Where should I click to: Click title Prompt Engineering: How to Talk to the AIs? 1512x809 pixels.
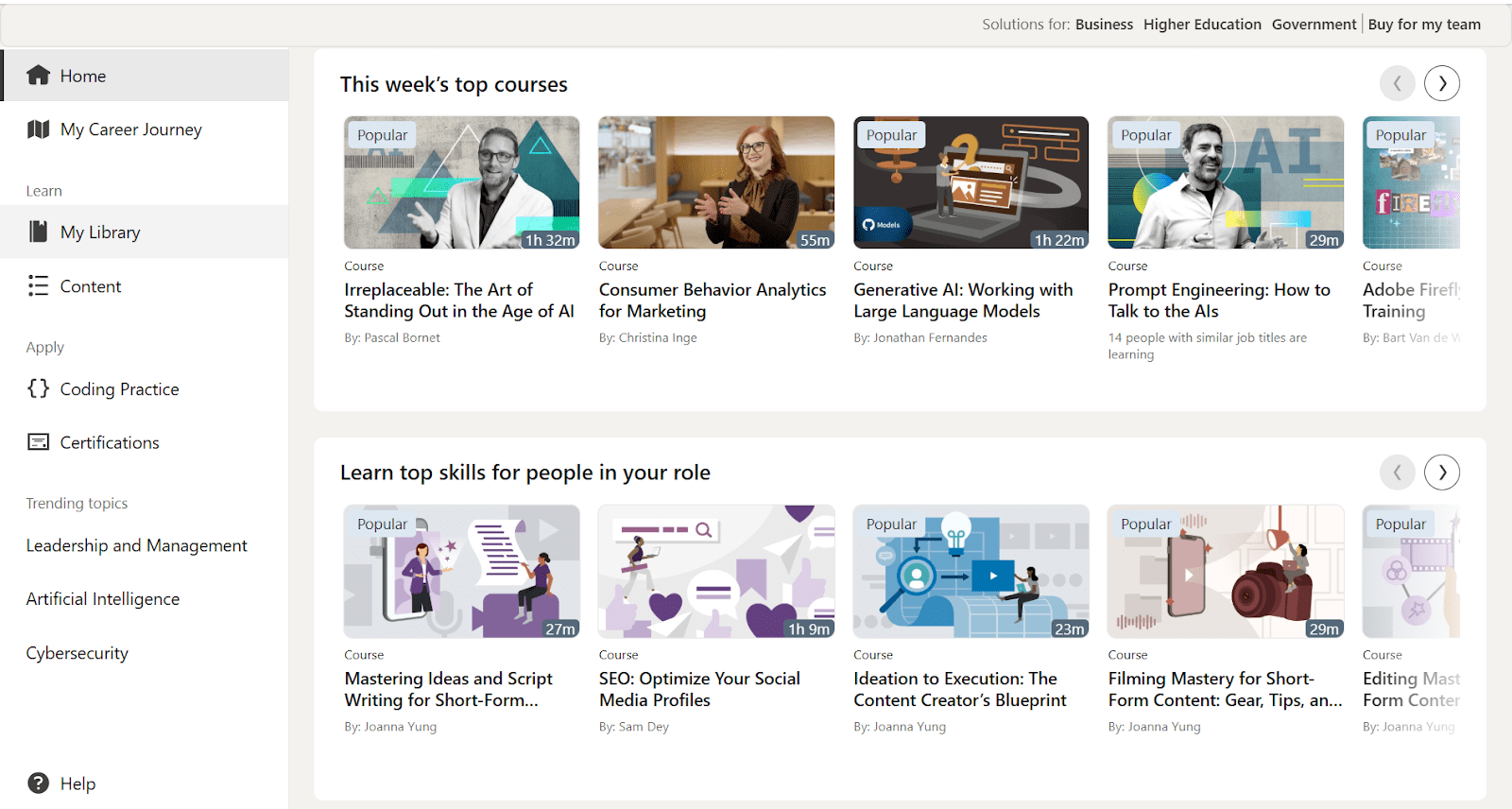click(x=1219, y=301)
